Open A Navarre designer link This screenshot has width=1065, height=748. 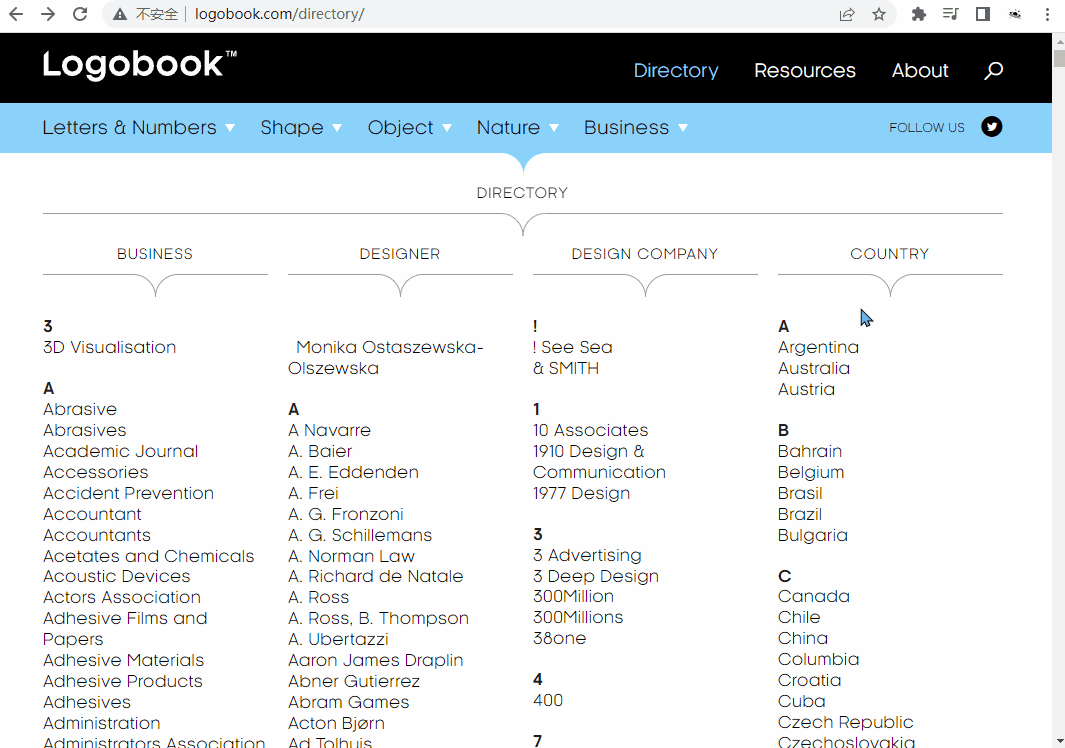[329, 431]
